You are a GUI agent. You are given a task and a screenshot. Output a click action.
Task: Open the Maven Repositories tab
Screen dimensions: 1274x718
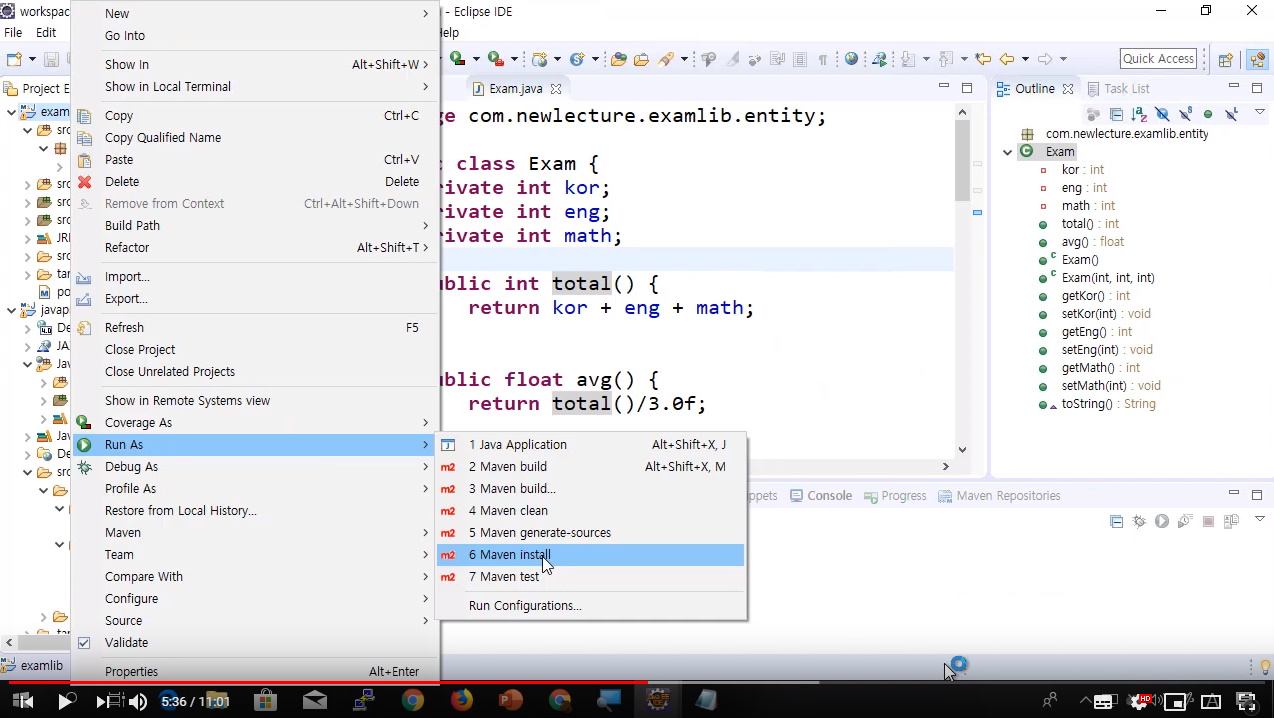998,496
